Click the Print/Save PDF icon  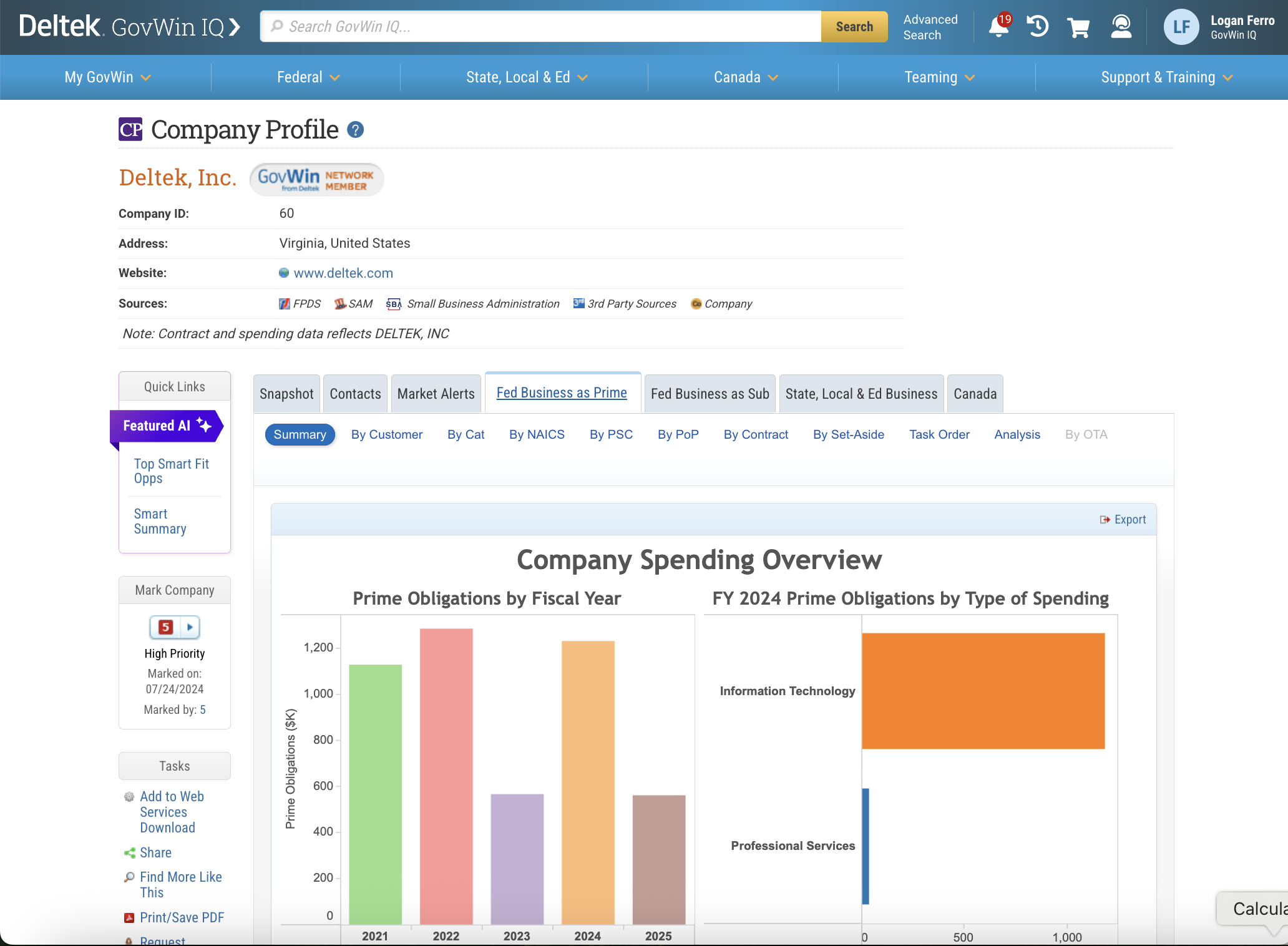click(x=129, y=917)
